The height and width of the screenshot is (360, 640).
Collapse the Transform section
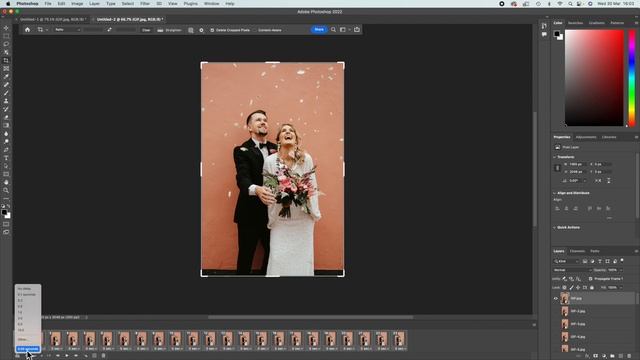(555, 157)
